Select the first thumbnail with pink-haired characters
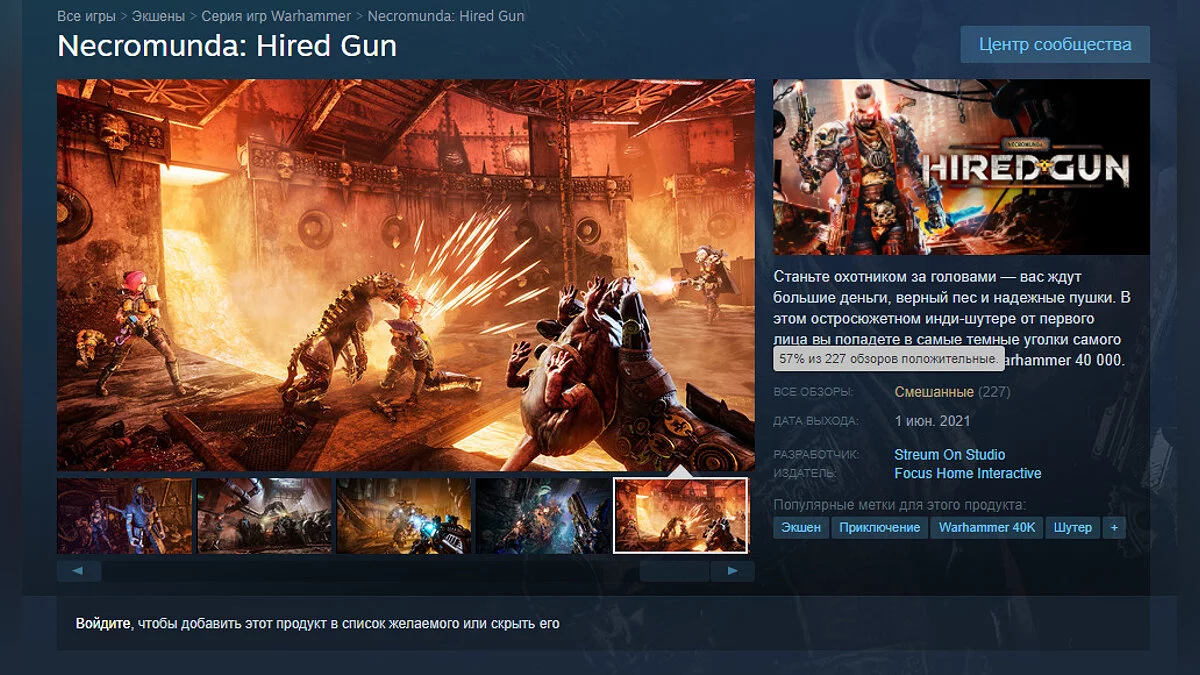The width and height of the screenshot is (1200, 675). coord(125,516)
